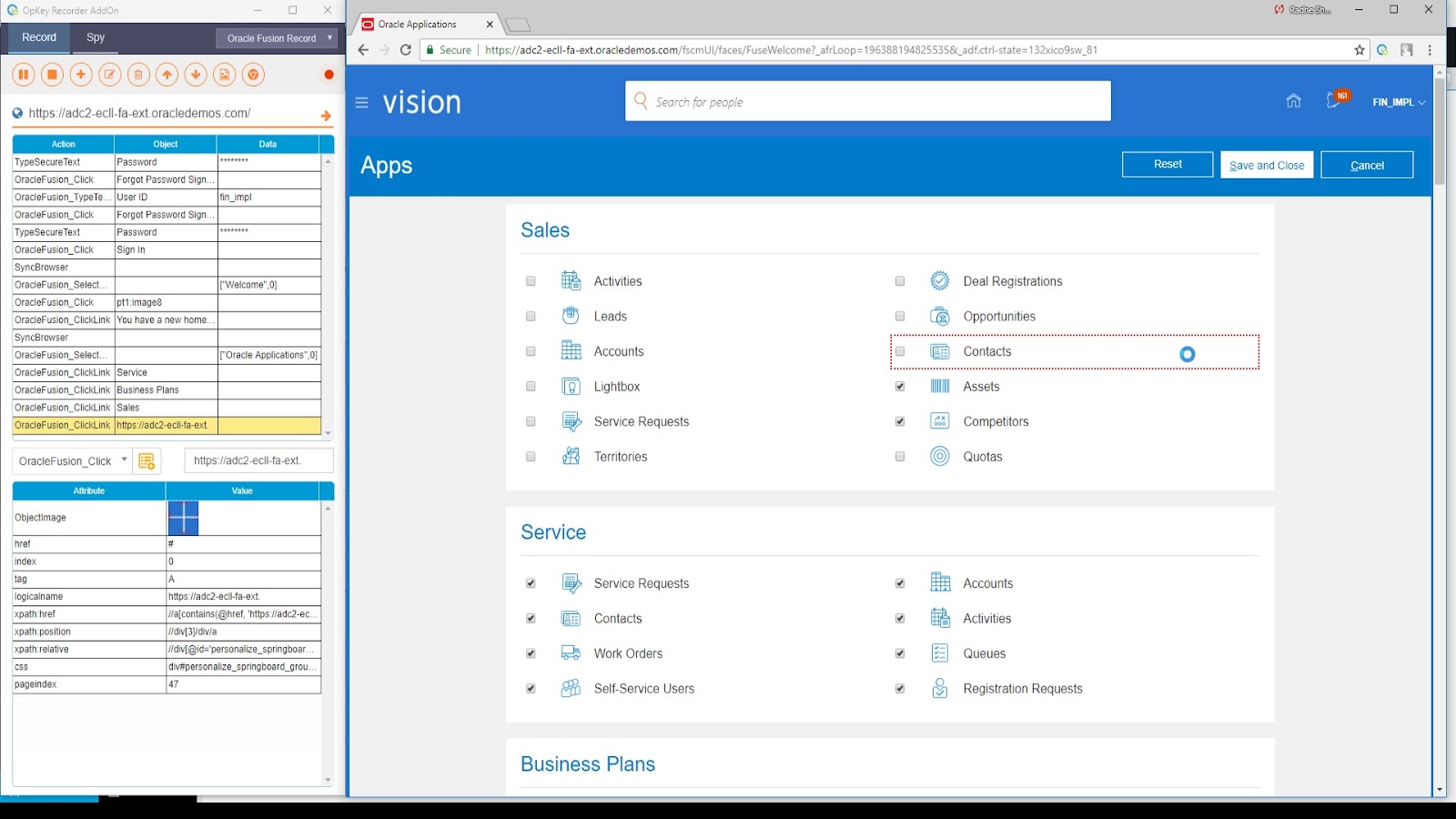Click the Deal Registrations icon

tap(940, 280)
